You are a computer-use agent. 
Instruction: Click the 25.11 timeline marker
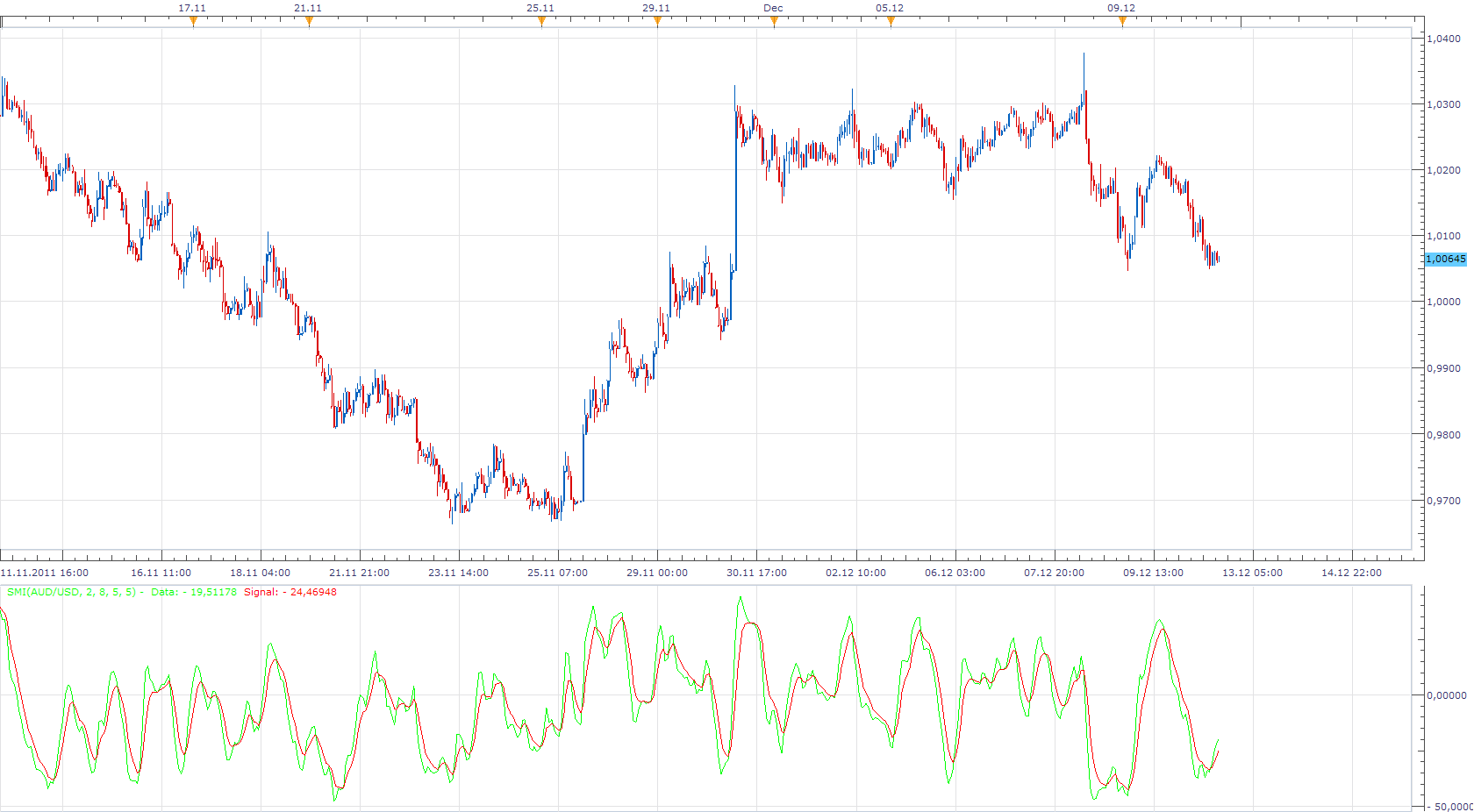(x=541, y=22)
